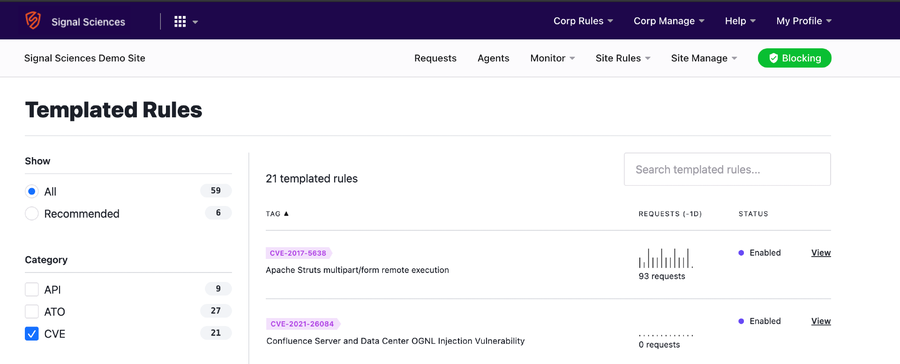
Task: Enable the ATO category checkbox
Action: (32, 312)
